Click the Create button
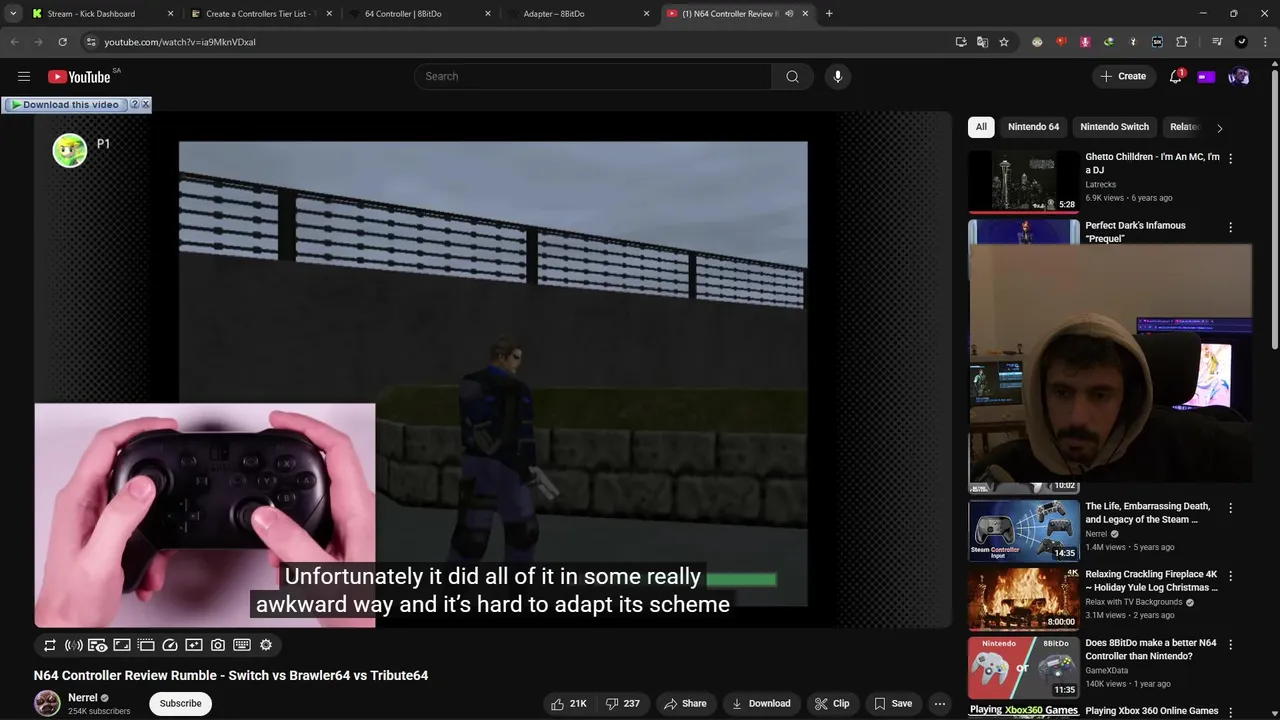 (1123, 76)
